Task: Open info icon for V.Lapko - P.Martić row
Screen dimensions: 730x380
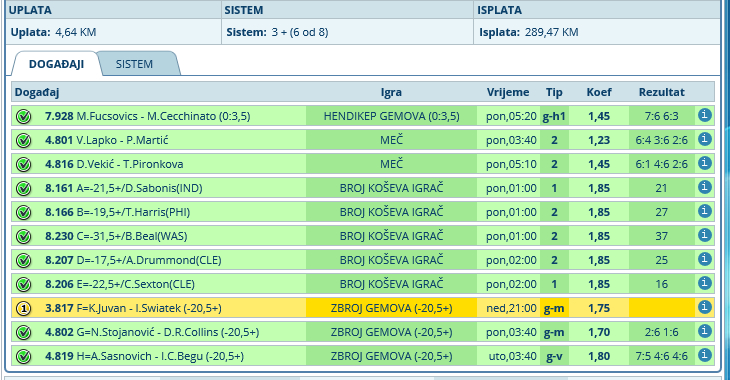Action: [704, 139]
